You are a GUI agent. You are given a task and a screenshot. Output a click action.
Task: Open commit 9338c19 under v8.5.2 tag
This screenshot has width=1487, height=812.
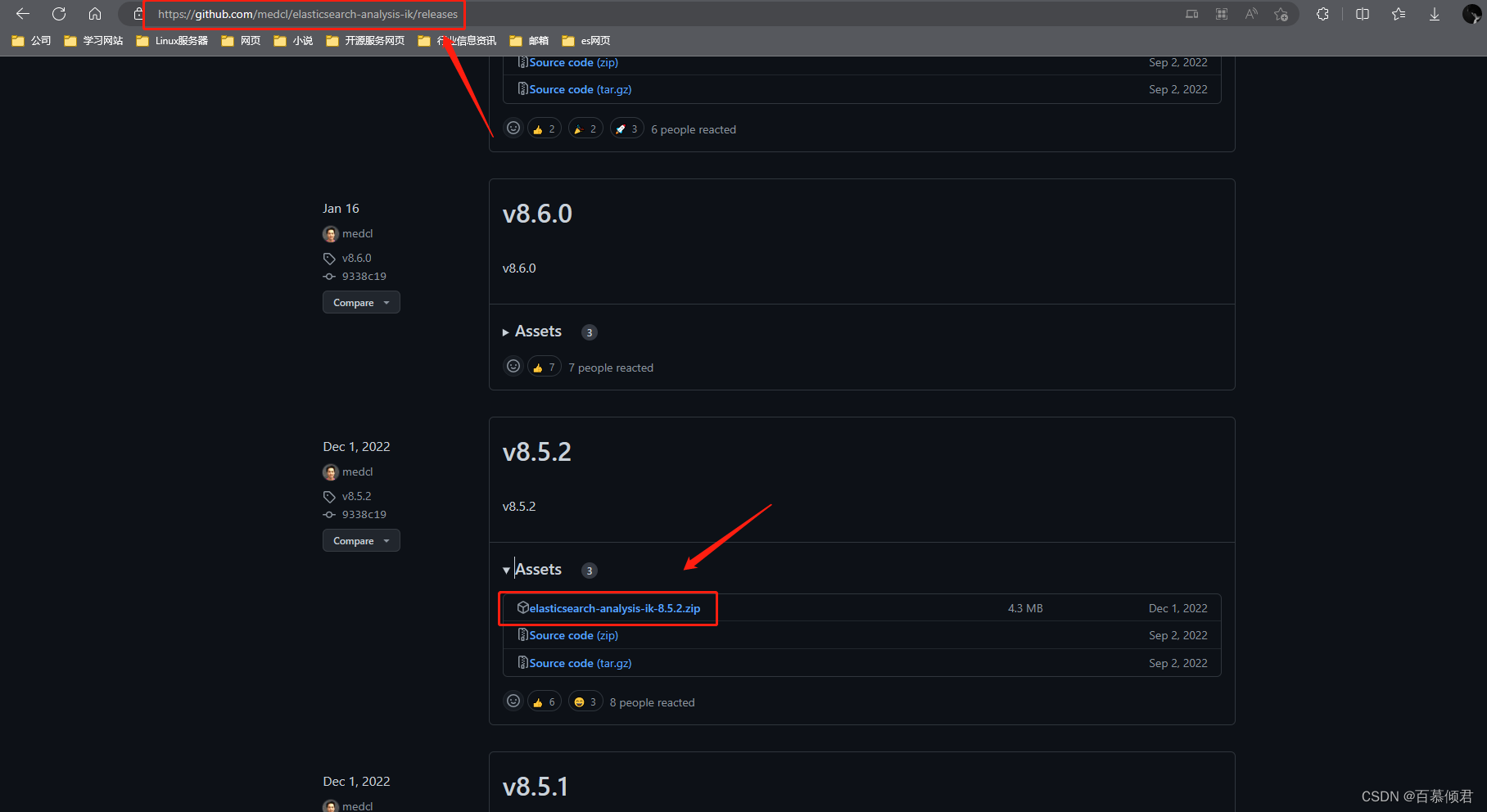pos(364,515)
